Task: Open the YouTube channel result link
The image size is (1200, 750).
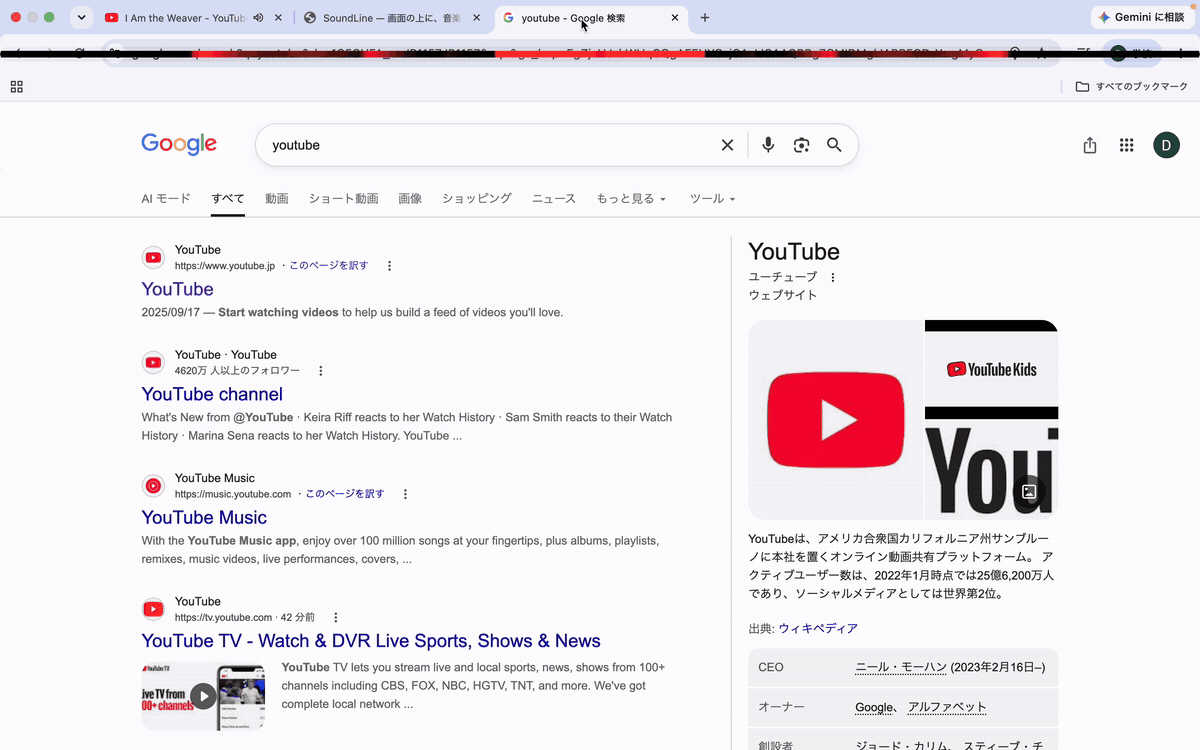Action: click(x=212, y=394)
